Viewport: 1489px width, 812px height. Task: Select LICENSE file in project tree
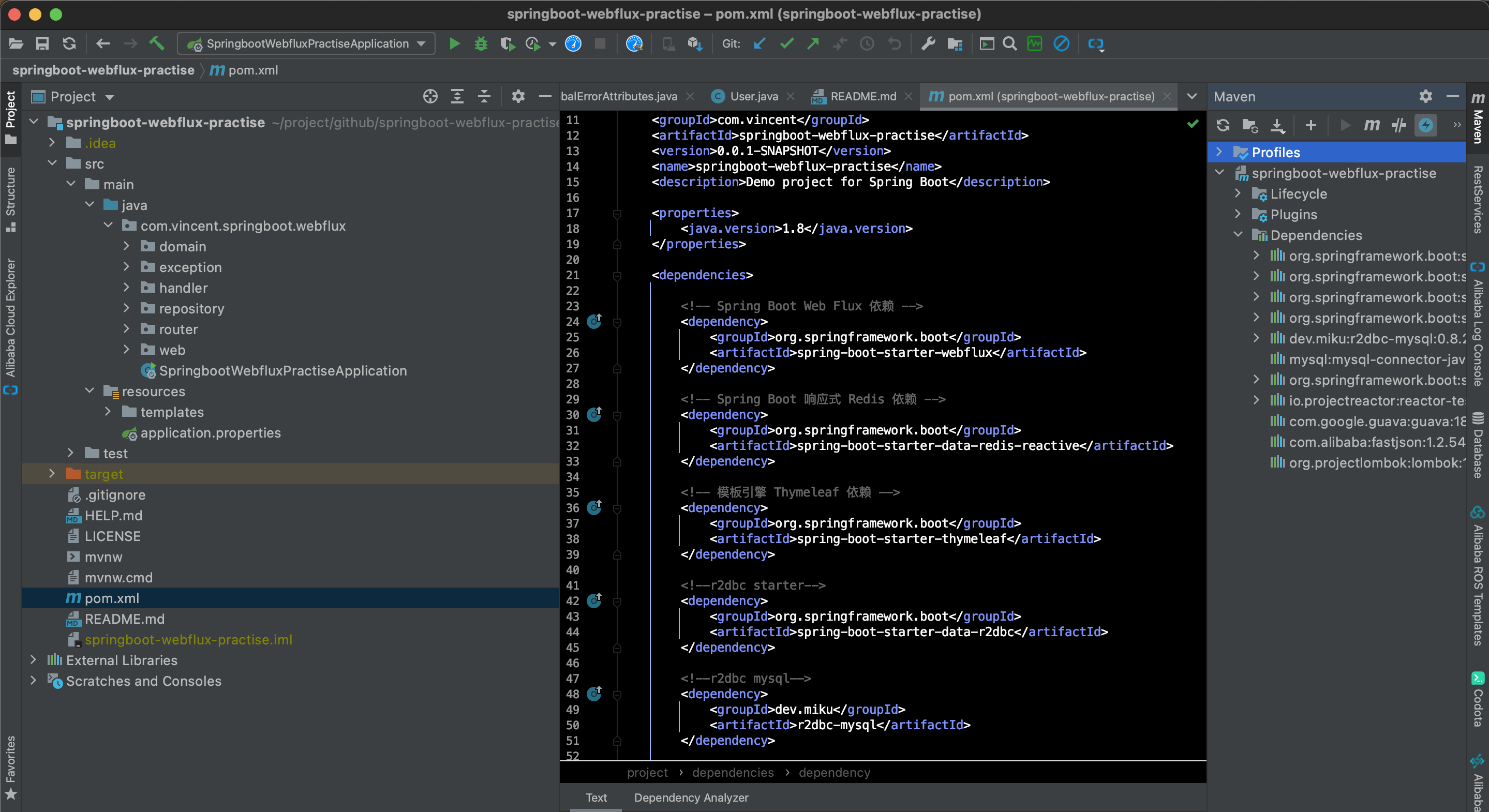[x=104, y=536]
